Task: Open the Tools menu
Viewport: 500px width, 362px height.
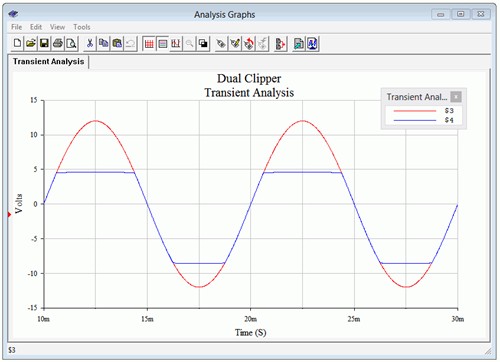Action: (82, 27)
